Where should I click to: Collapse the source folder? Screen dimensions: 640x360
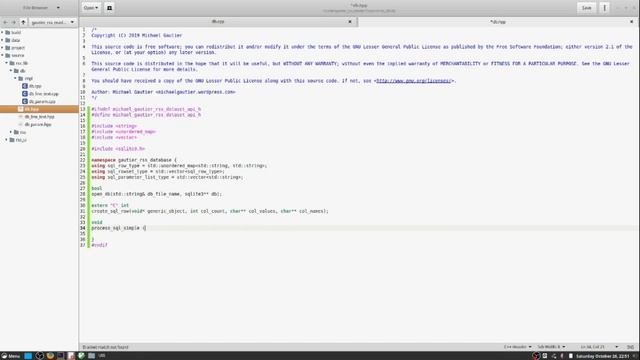pyautogui.click(x=2, y=55)
